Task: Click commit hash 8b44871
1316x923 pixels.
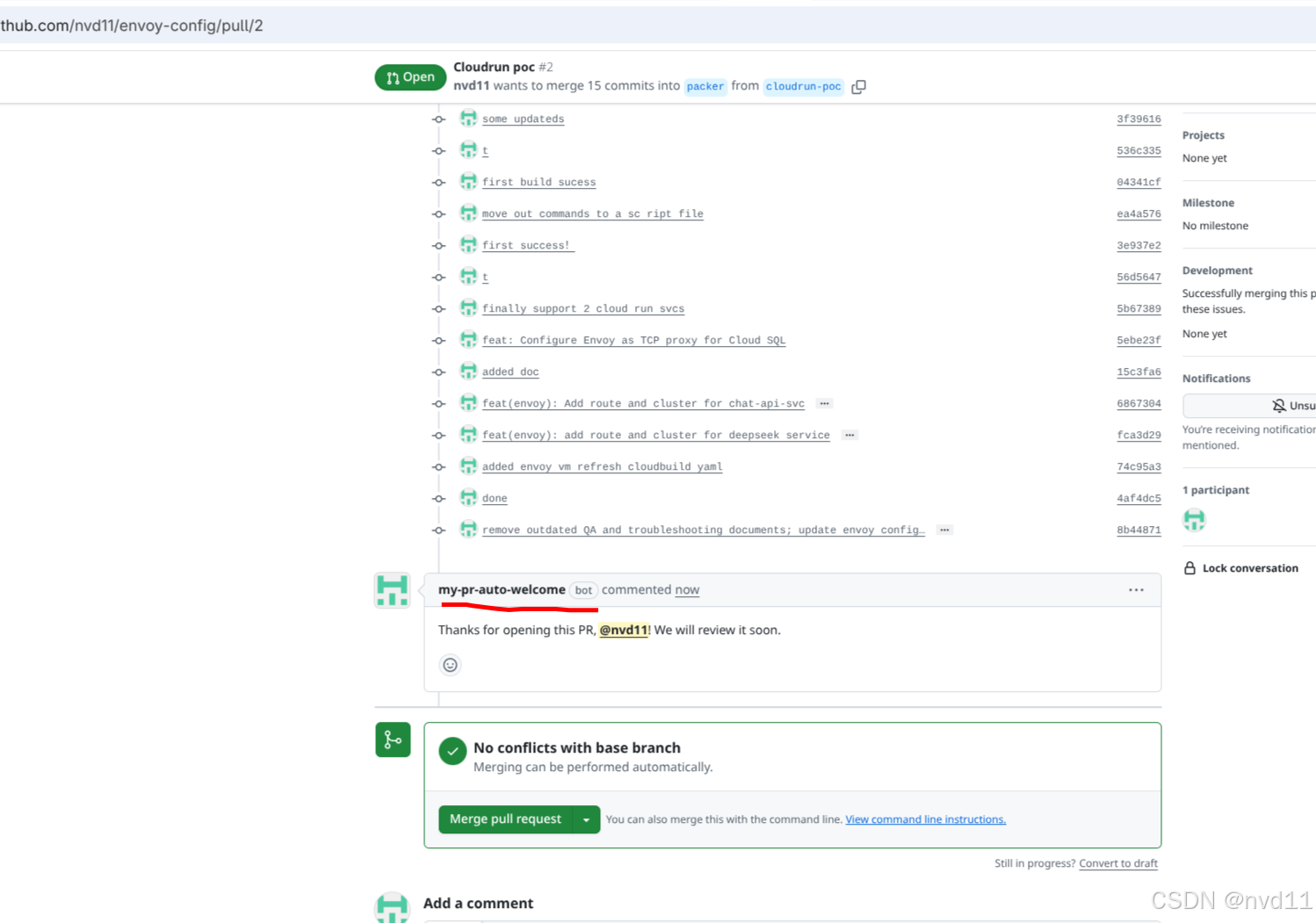Action: (x=1139, y=530)
